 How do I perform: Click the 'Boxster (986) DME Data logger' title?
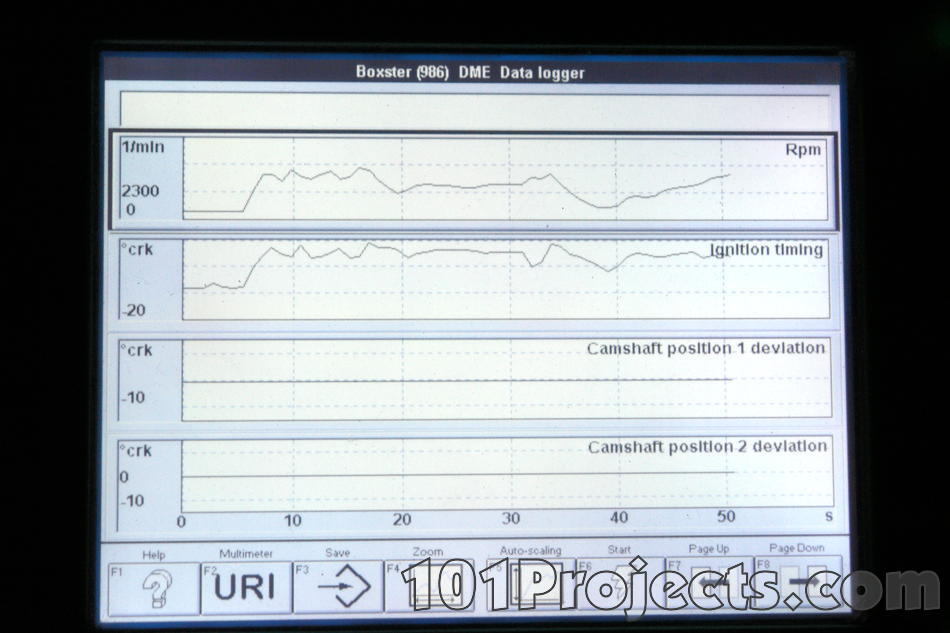[x=470, y=73]
